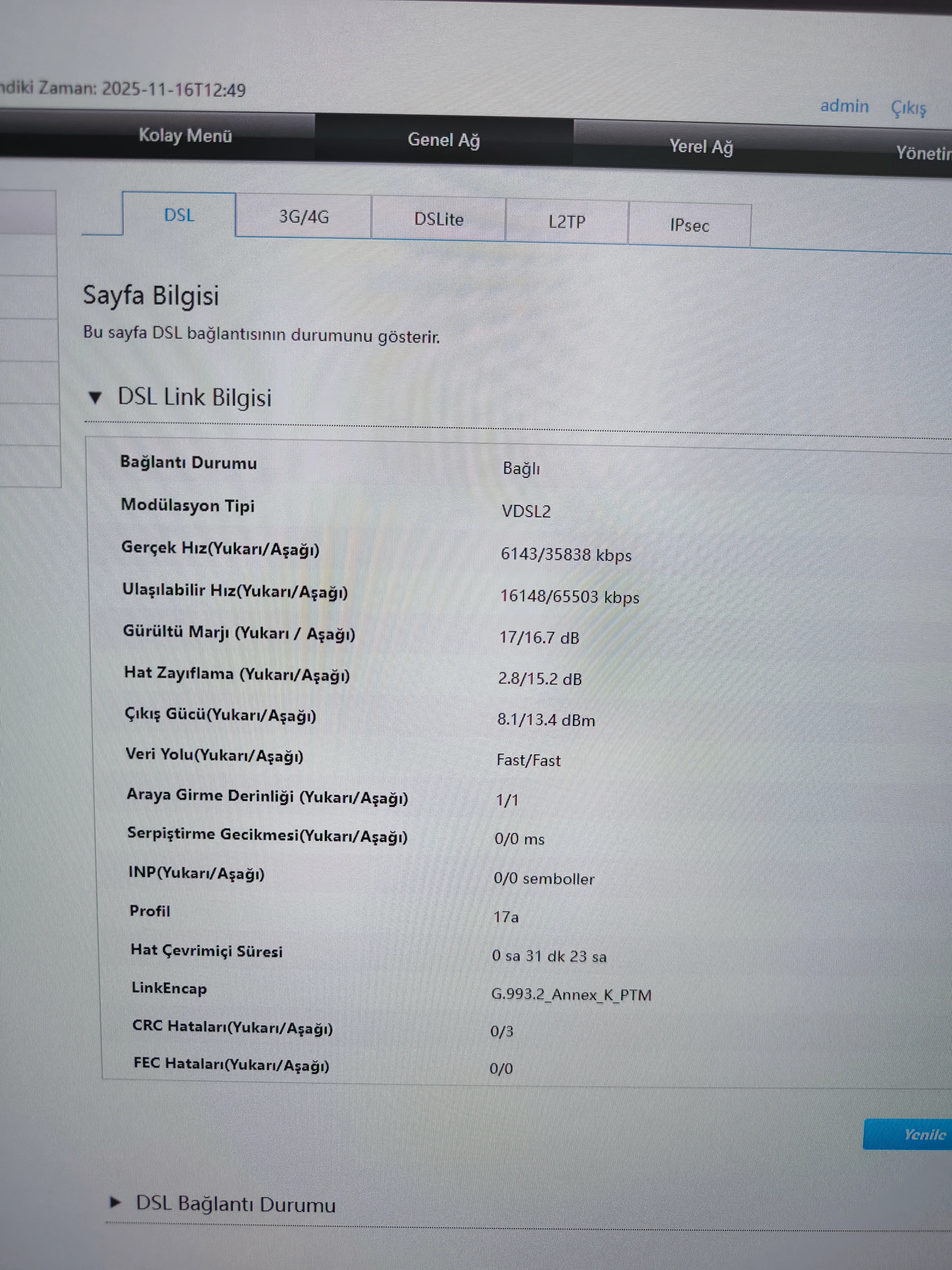
Task: Click the Sayfa Bilgisi heading
Action: [x=151, y=296]
